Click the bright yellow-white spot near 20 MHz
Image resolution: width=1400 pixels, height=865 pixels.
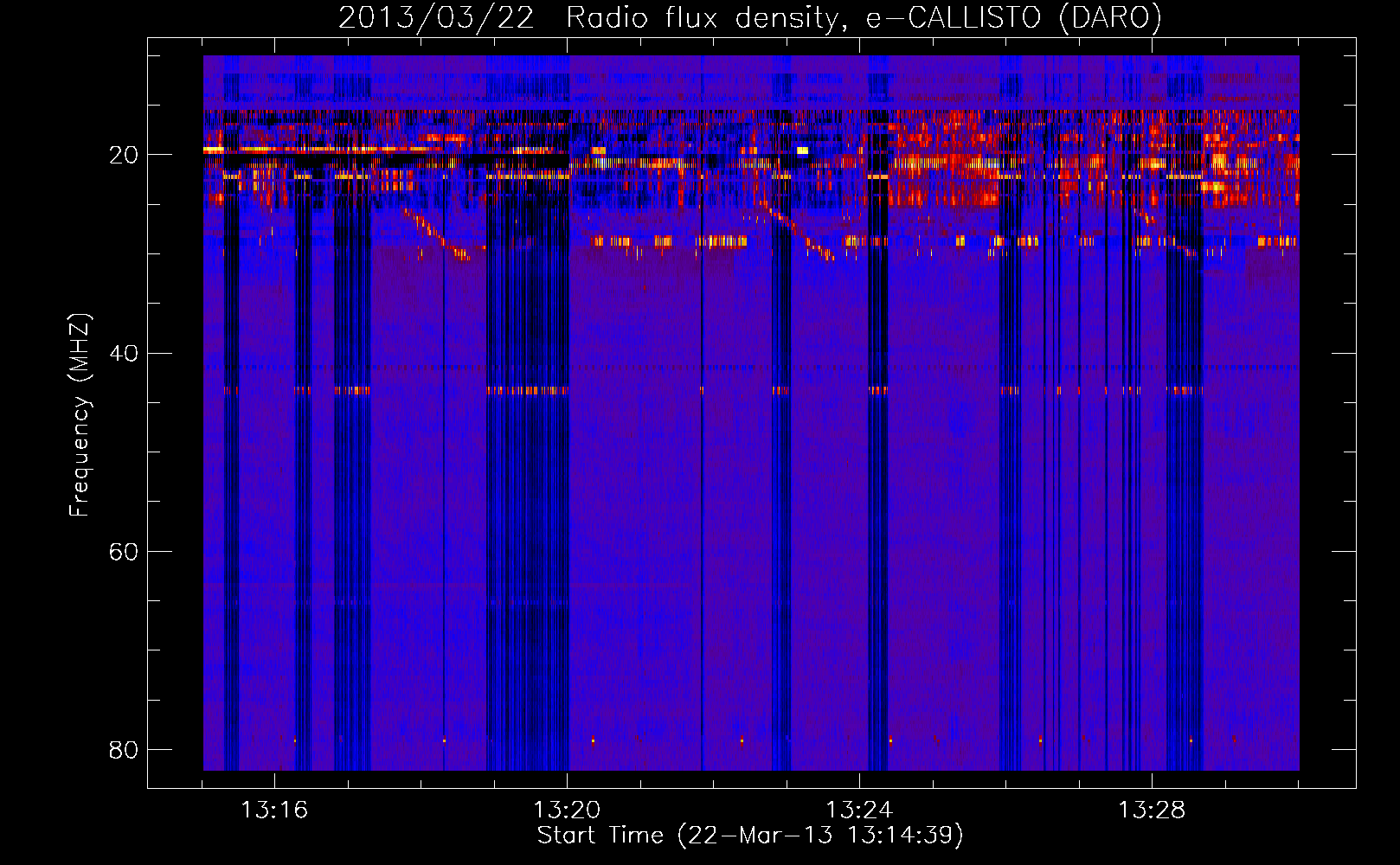(802, 151)
